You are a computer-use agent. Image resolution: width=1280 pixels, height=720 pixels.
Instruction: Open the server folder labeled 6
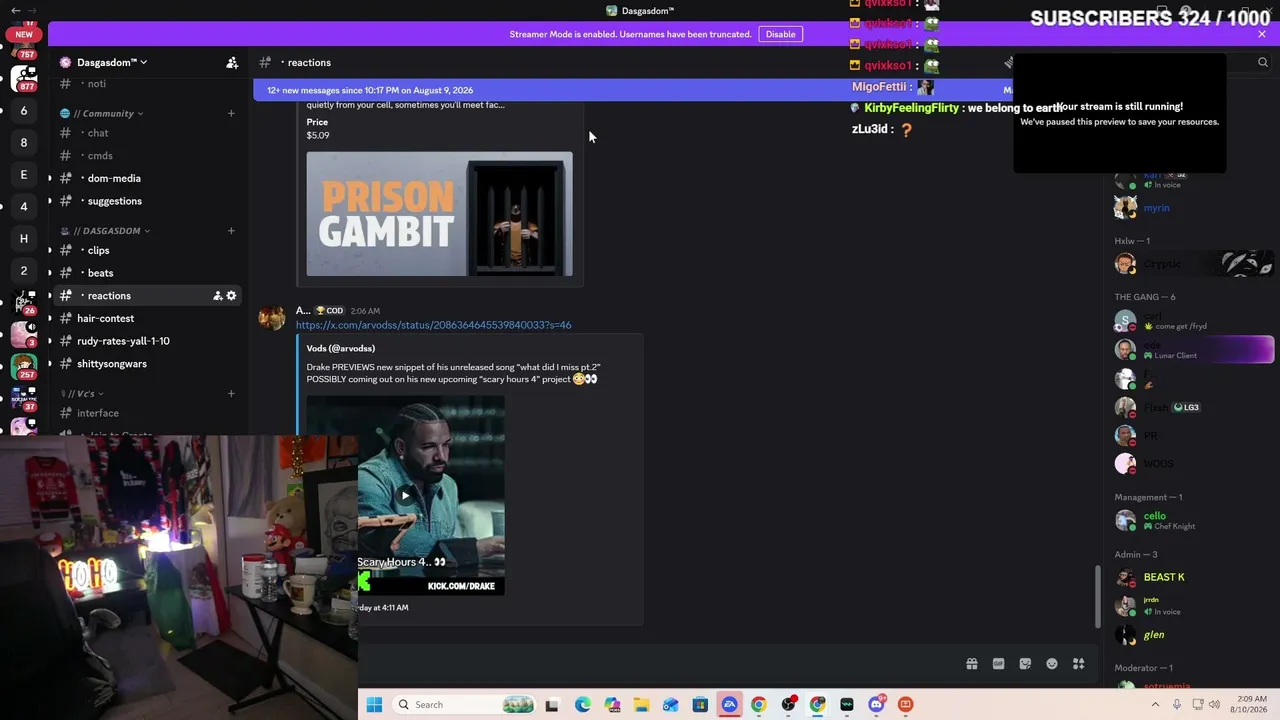click(24, 110)
